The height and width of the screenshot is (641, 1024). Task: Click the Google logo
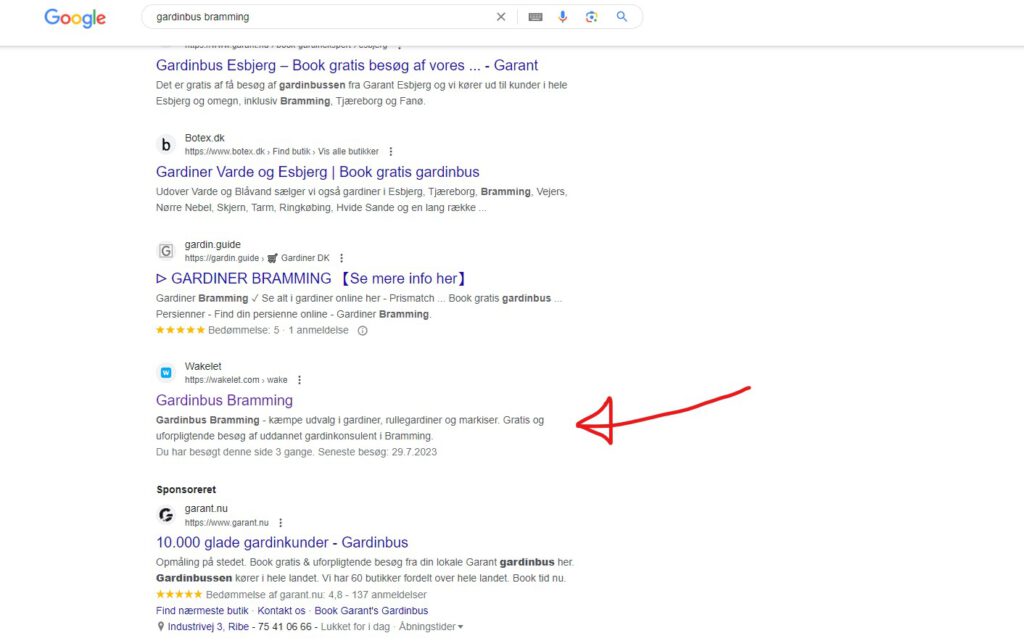[74, 18]
